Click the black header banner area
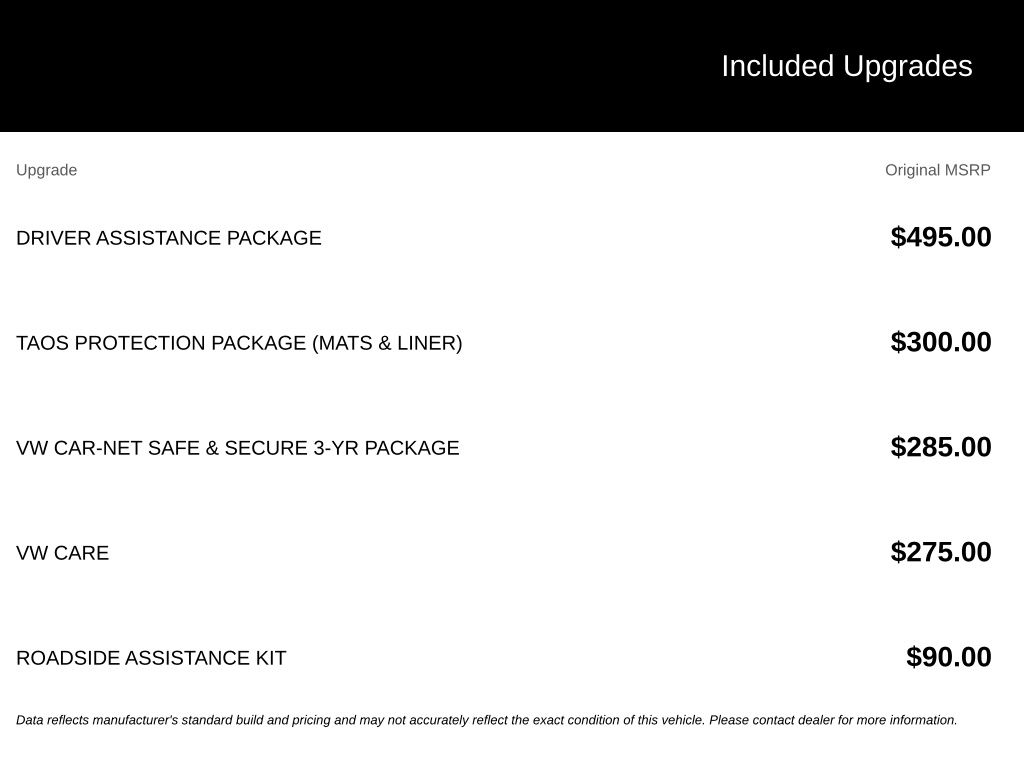 coord(512,65)
